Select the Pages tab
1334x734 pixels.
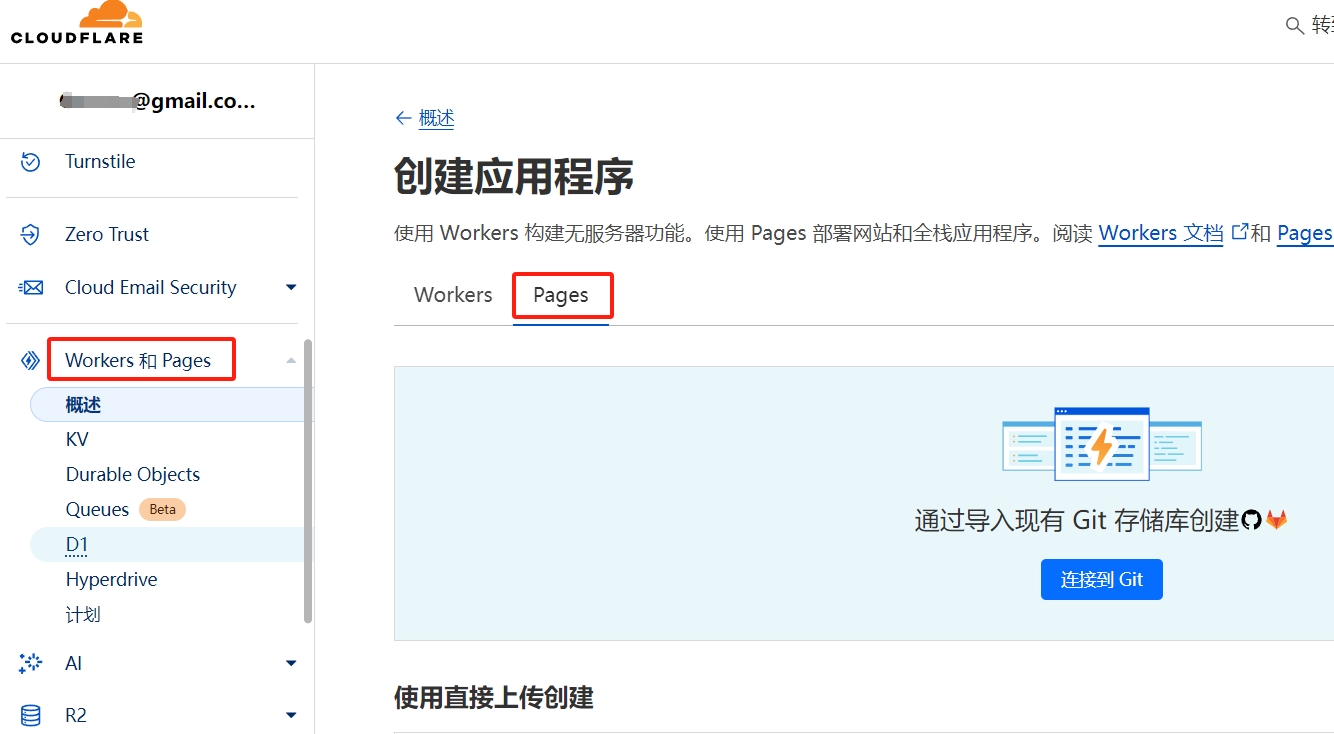click(561, 295)
